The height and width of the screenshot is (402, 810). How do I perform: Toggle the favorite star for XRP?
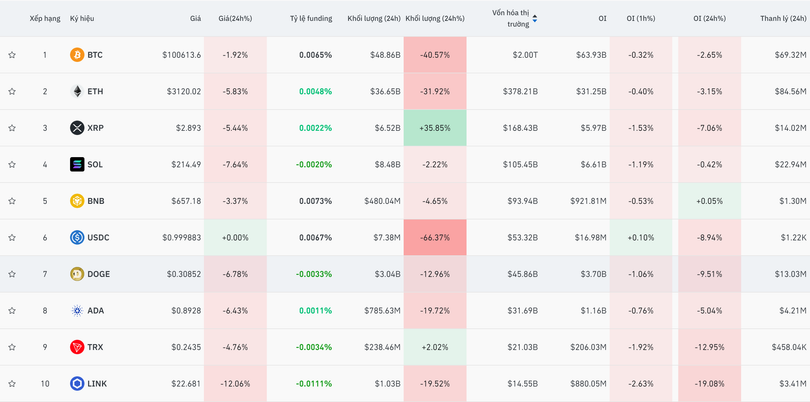point(12,128)
